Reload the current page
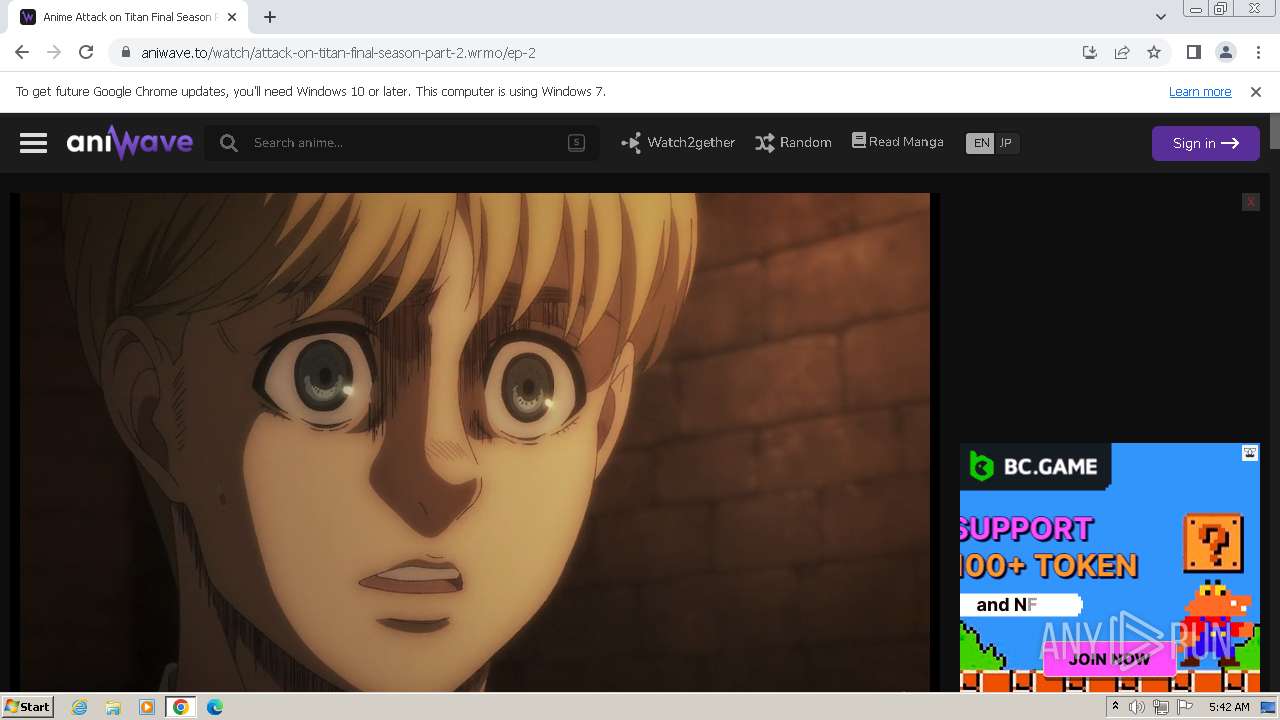This screenshot has width=1280, height=720. (86, 52)
